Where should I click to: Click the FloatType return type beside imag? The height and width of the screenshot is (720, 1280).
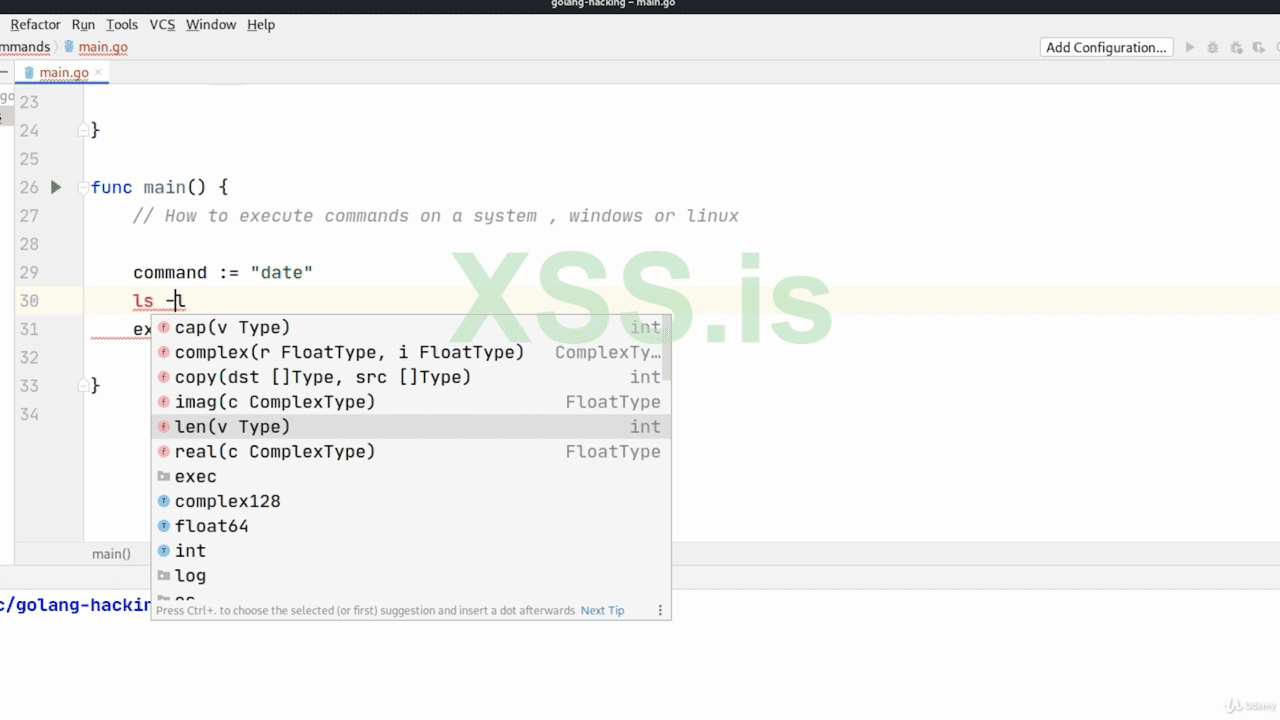pyautogui.click(x=613, y=402)
